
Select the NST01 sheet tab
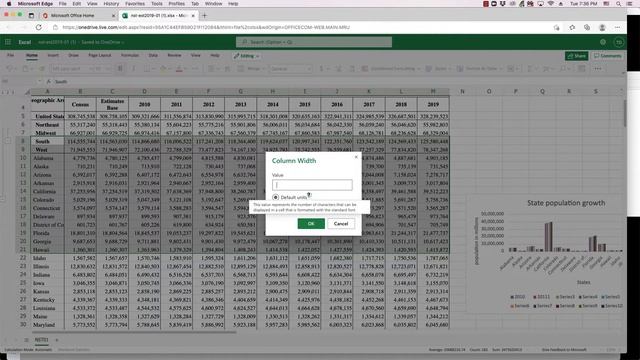coord(41,340)
